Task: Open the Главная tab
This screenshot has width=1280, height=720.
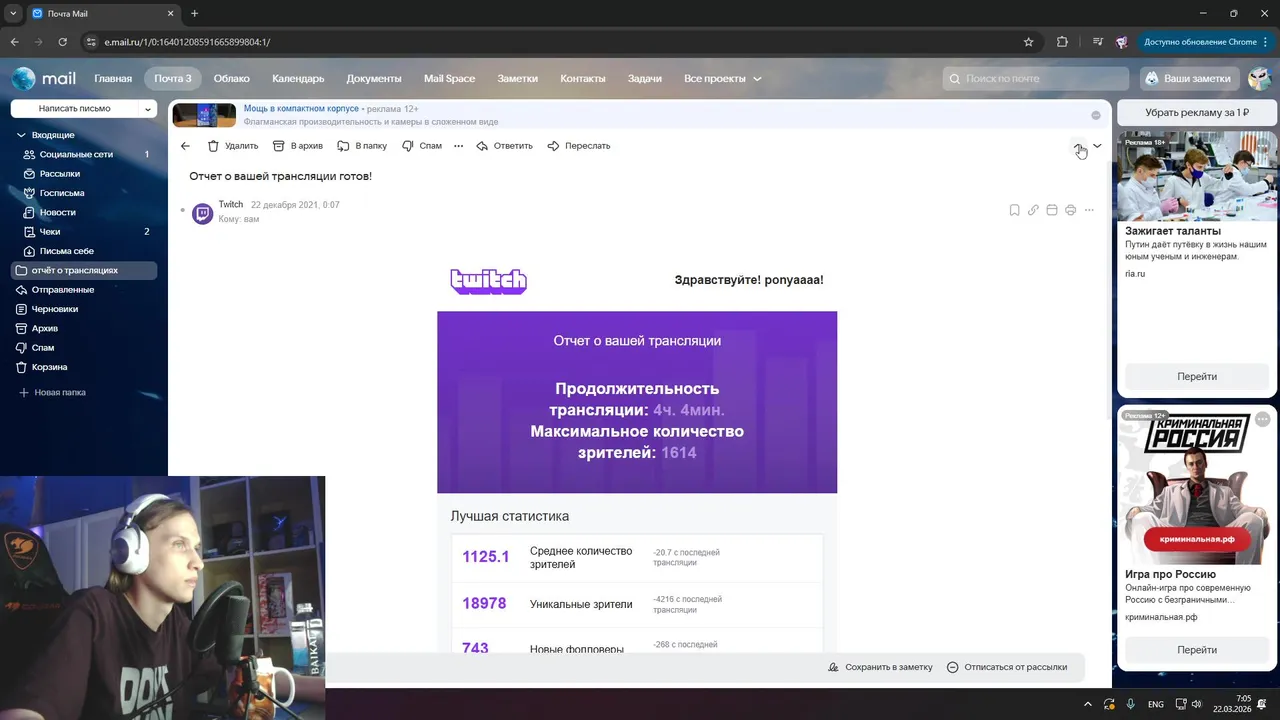Action: [x=113, y=79]
